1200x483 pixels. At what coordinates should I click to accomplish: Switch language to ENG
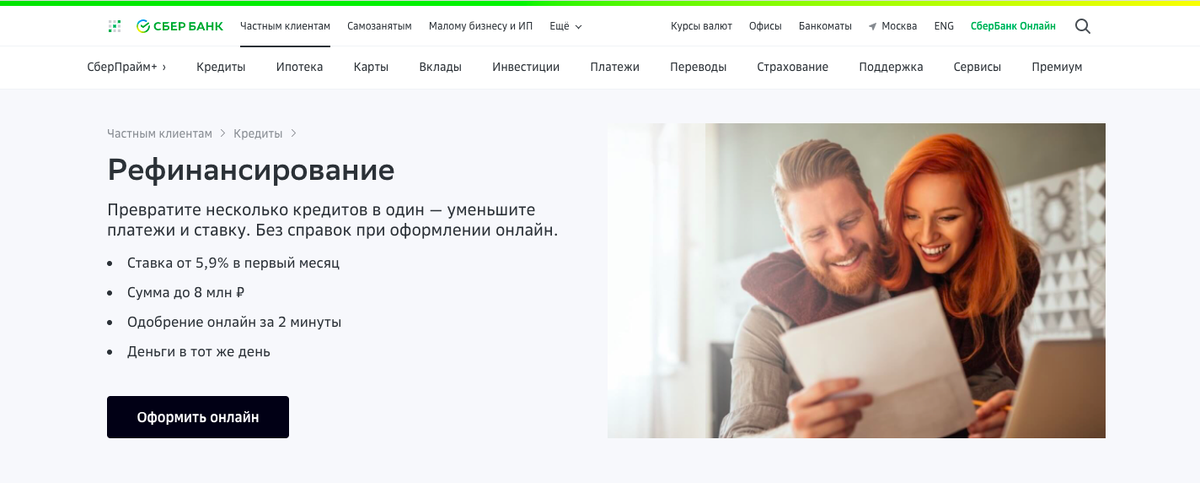click(944, 26)
